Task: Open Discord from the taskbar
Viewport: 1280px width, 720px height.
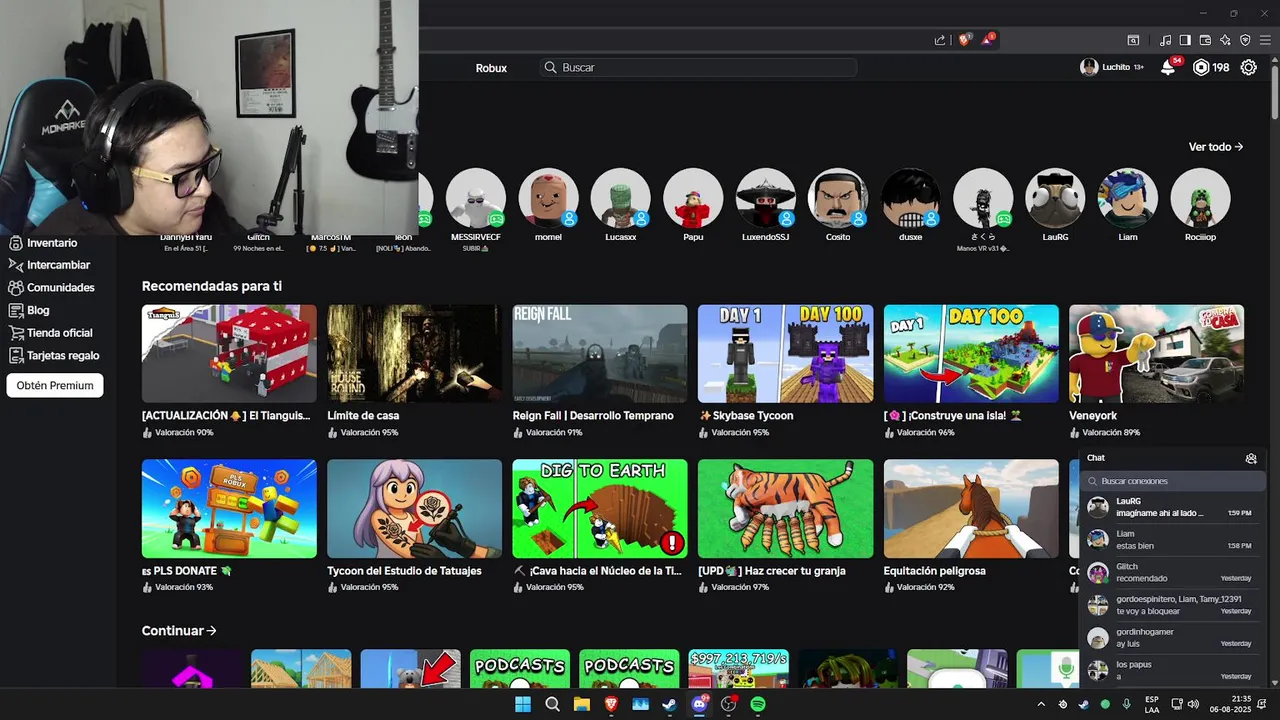Action: (x=699, y=704)
